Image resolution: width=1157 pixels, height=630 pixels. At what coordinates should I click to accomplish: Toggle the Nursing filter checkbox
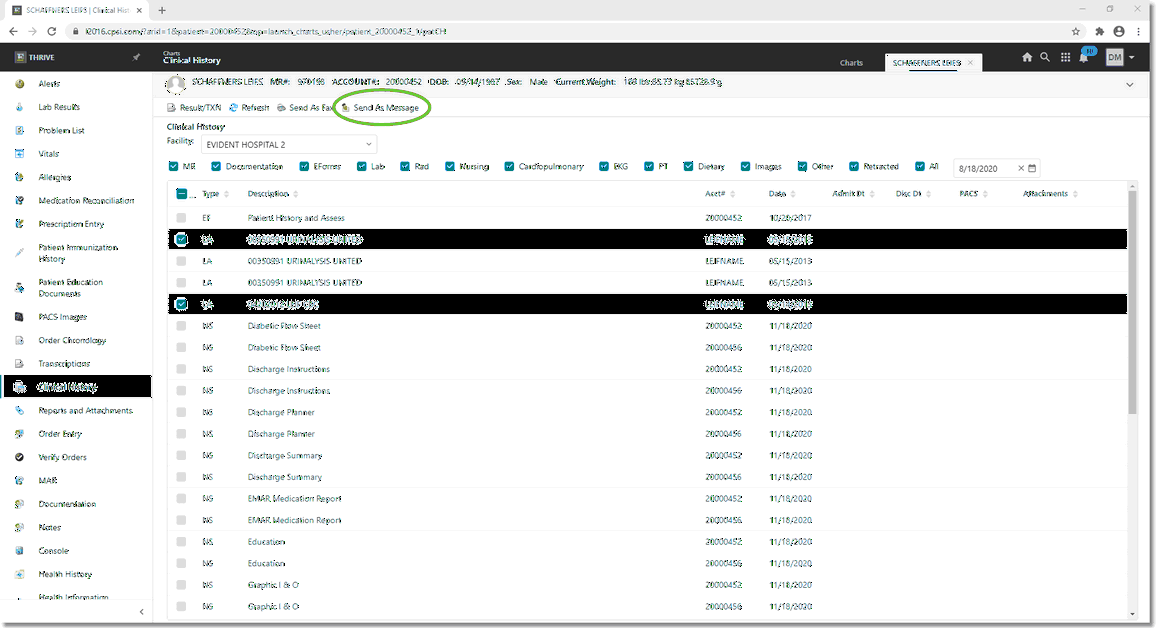click(x=450, y=167)
